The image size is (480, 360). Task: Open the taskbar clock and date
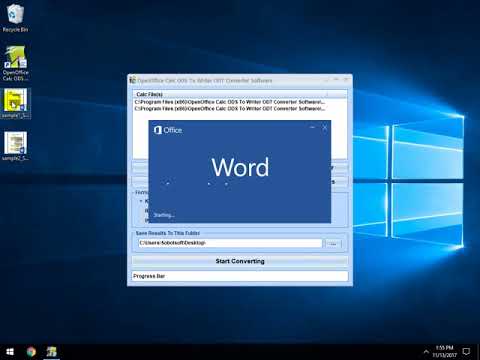tap(445, 352)
